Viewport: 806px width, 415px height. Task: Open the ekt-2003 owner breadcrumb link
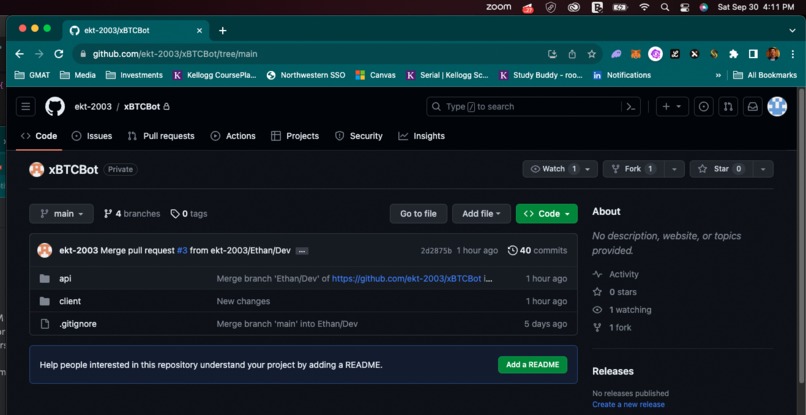(x=93, y=107)
